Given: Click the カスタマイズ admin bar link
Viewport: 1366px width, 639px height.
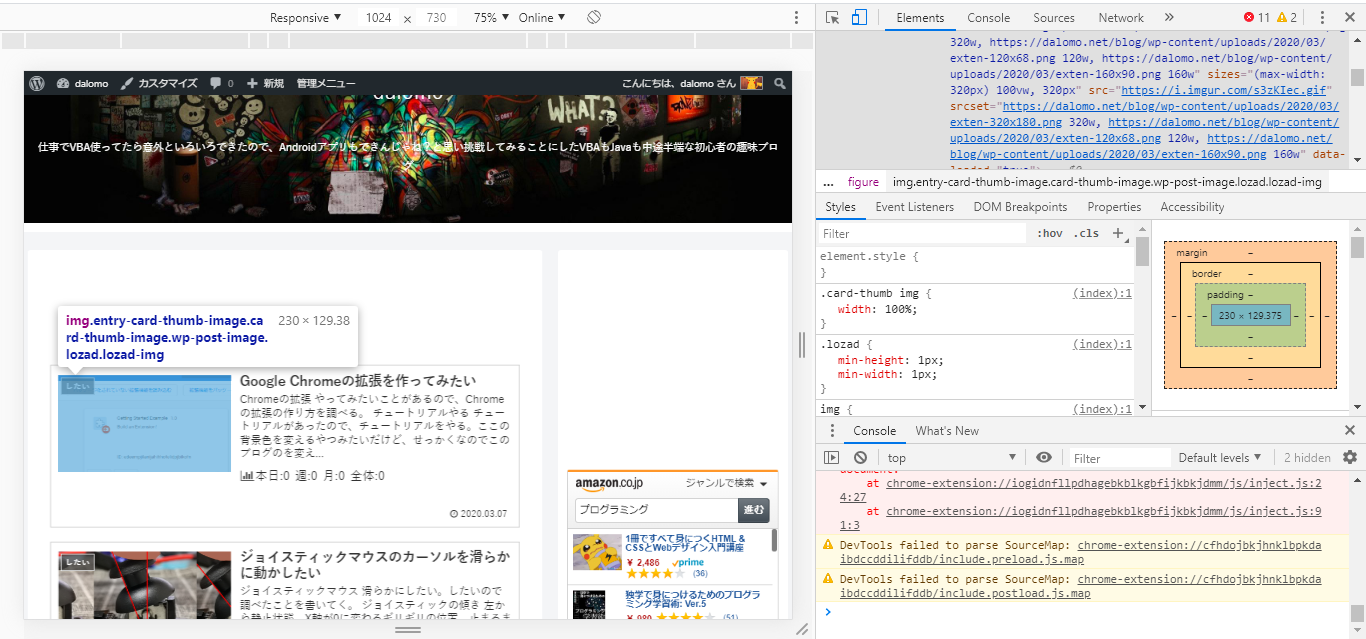Looking at the screenshot, I should point(159,84).
